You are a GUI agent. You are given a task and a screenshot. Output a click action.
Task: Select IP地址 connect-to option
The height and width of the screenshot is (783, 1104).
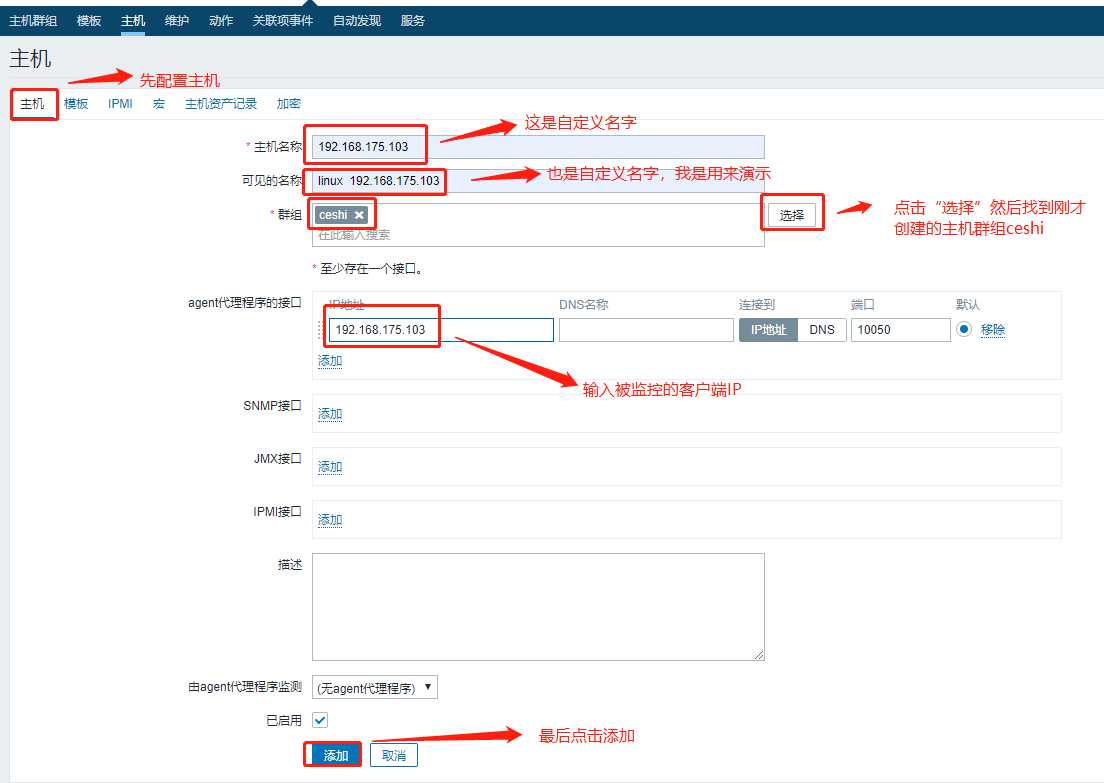pyautogui.click(x=768, y=330)
